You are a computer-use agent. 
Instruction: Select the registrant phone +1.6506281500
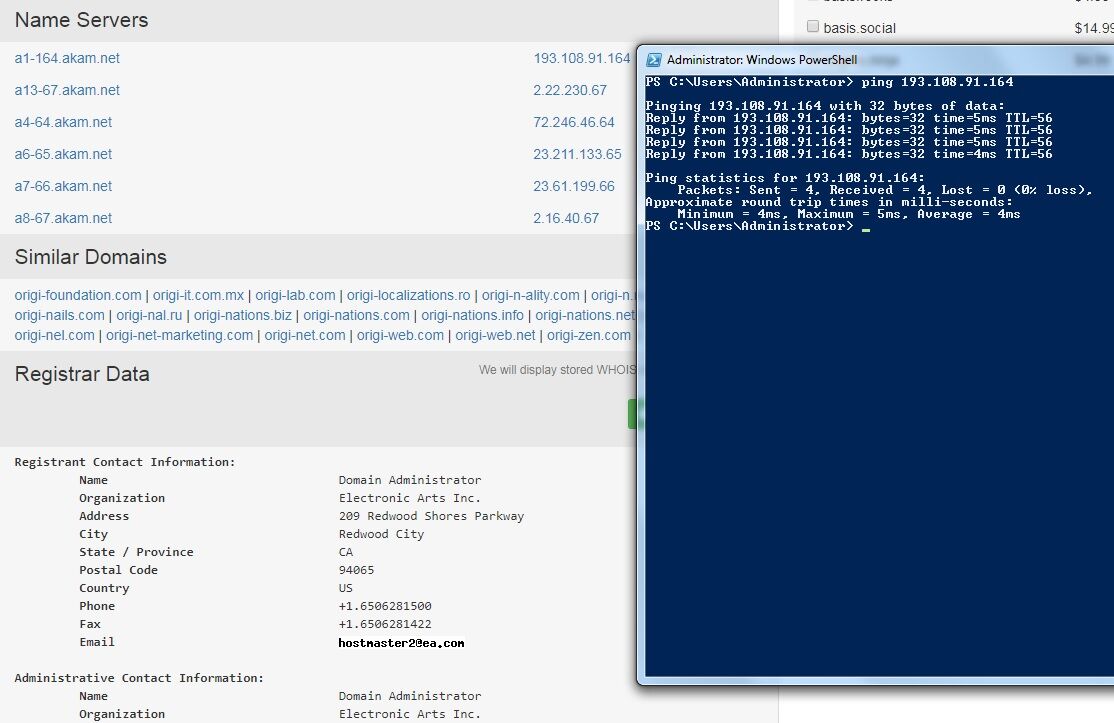click(385, 607)
